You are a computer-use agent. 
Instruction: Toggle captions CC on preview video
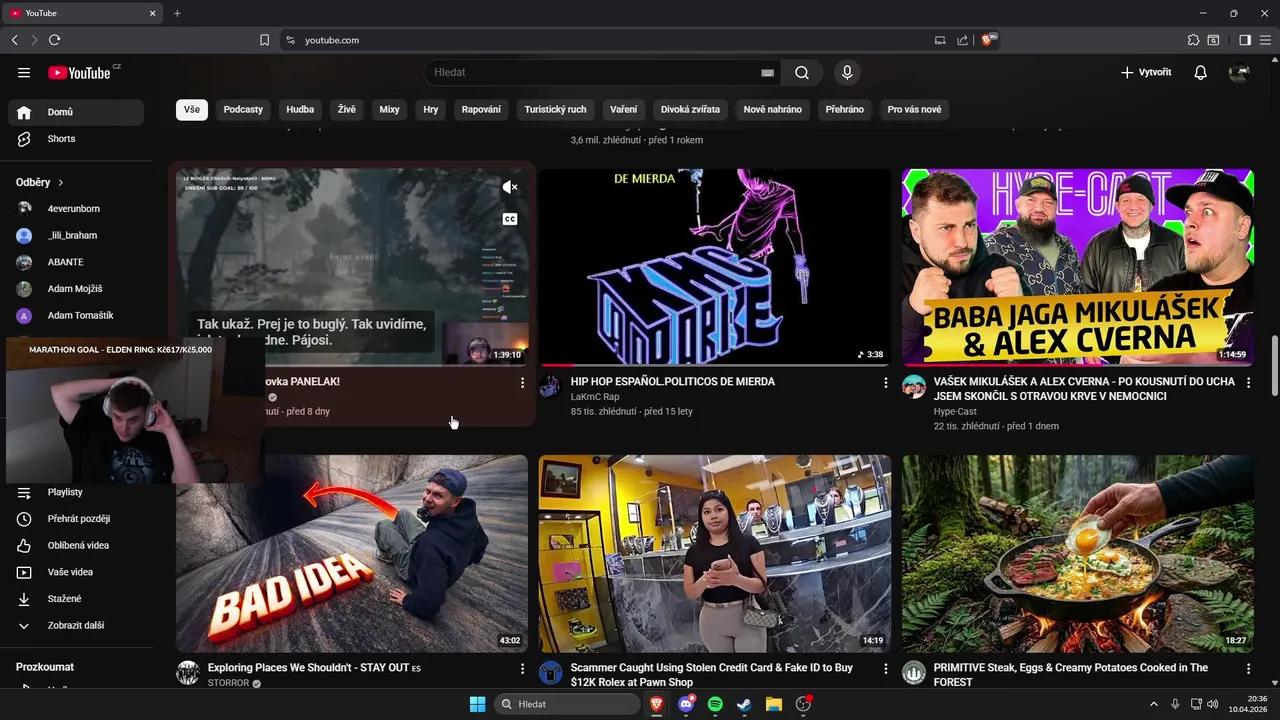pyautogui.click(x=509, y=219)
